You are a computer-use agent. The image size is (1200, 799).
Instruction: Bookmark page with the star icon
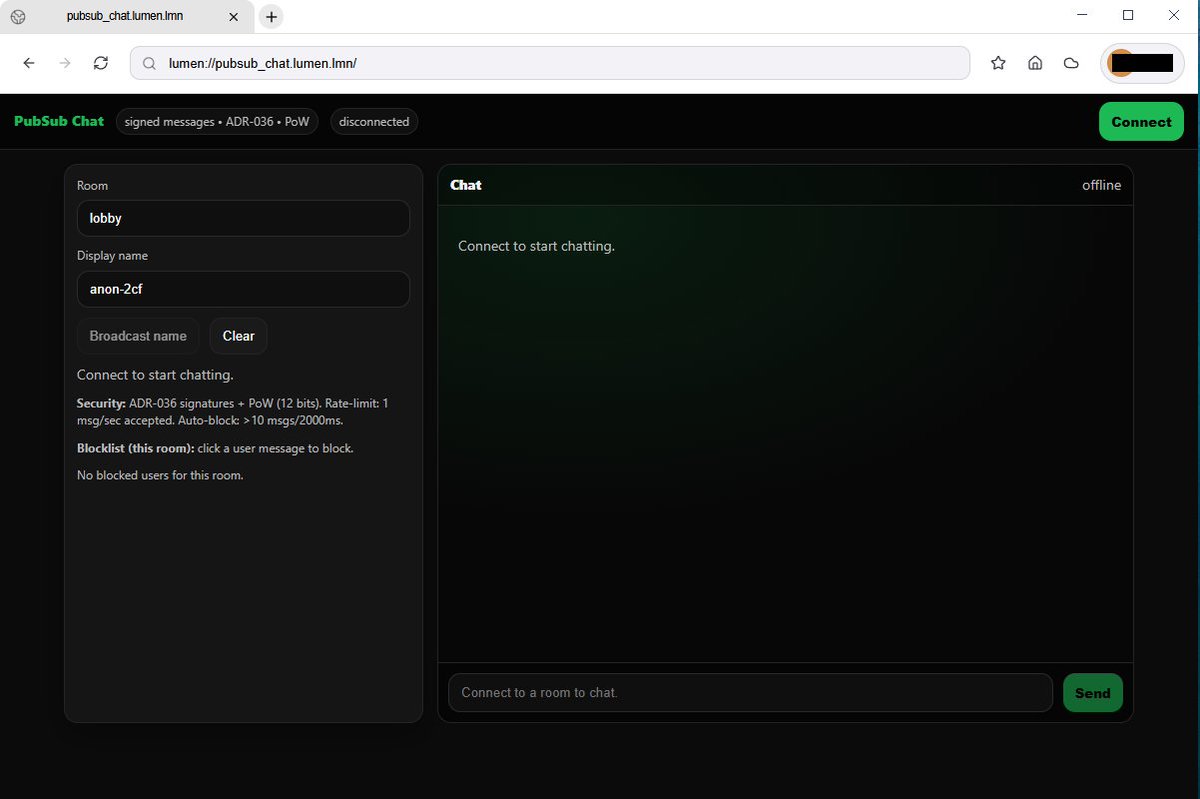click(998, 63)
